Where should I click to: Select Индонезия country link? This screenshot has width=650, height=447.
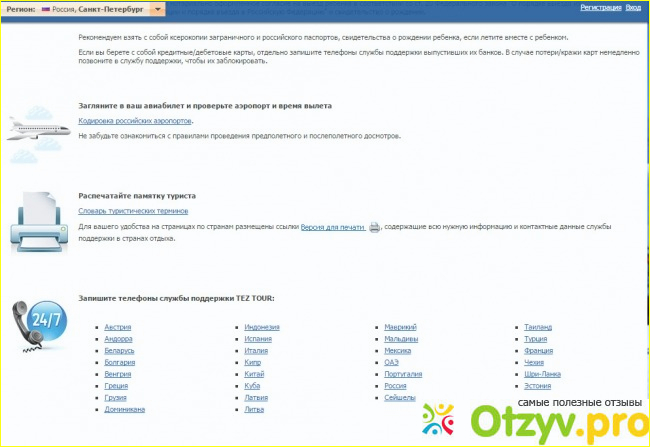tap(261, 327)
